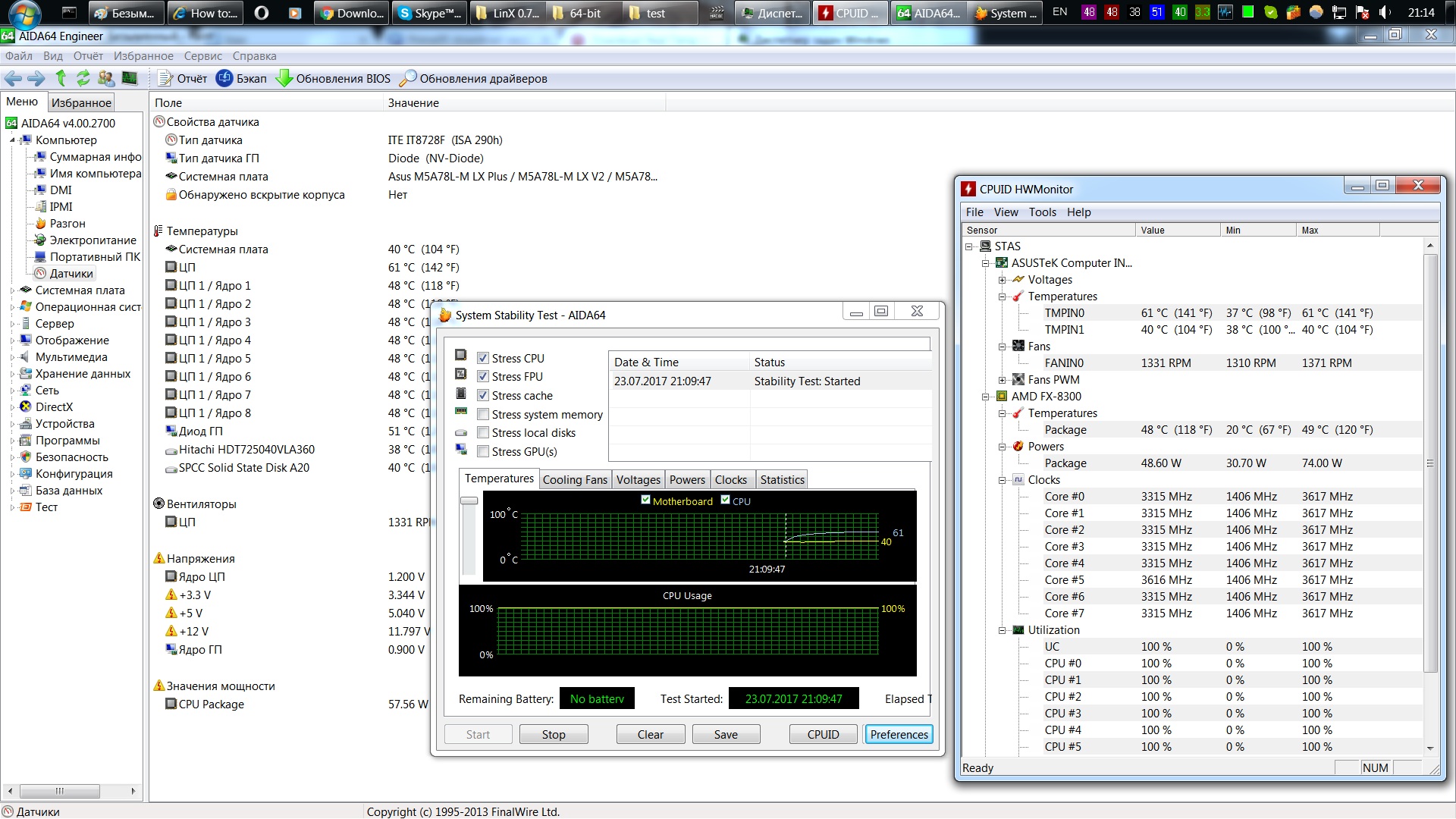
Task: Toggle the Motherboard graph checkbox
Action: [x=645, y=500]
